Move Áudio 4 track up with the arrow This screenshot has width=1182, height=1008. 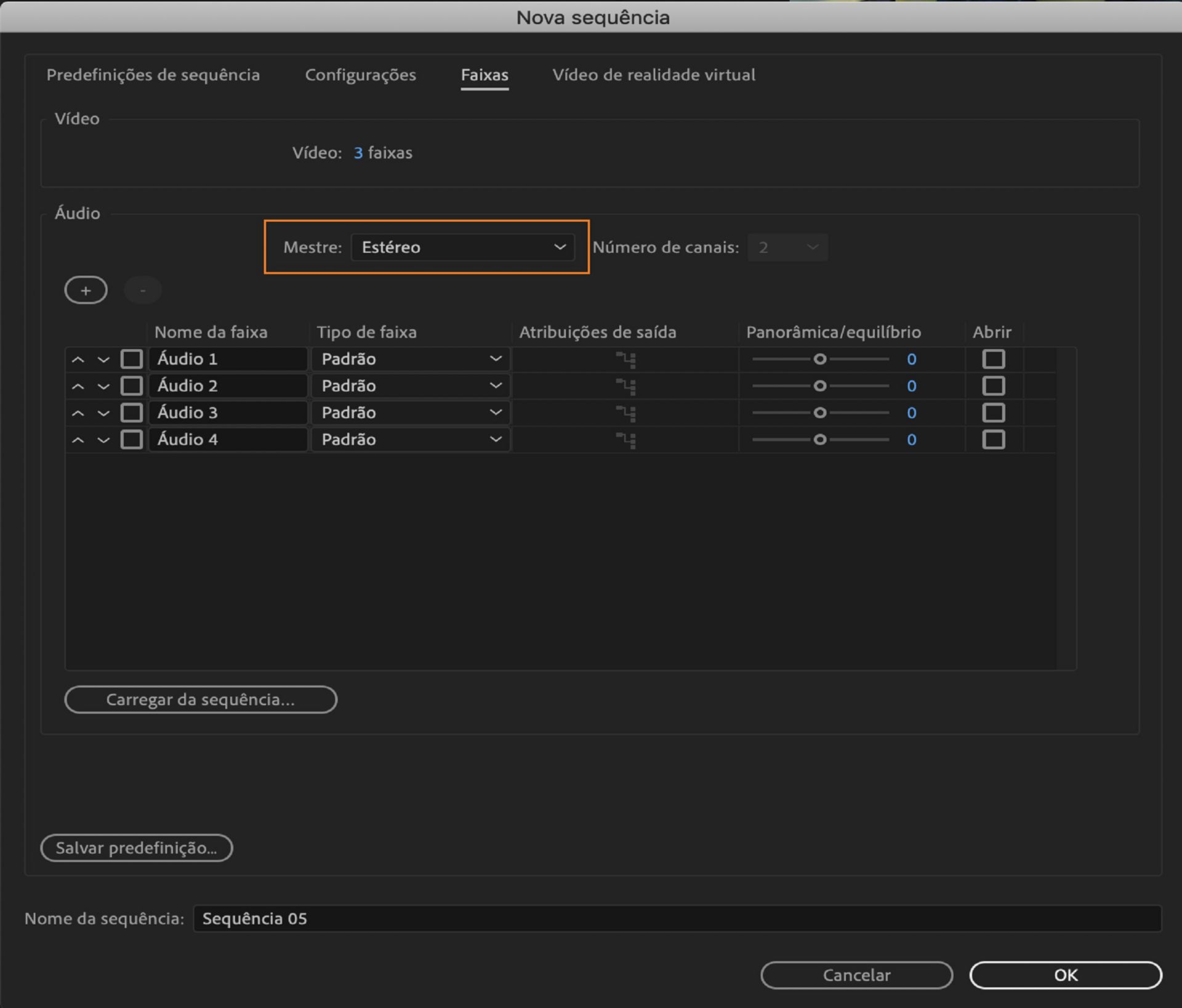point(78,440)
